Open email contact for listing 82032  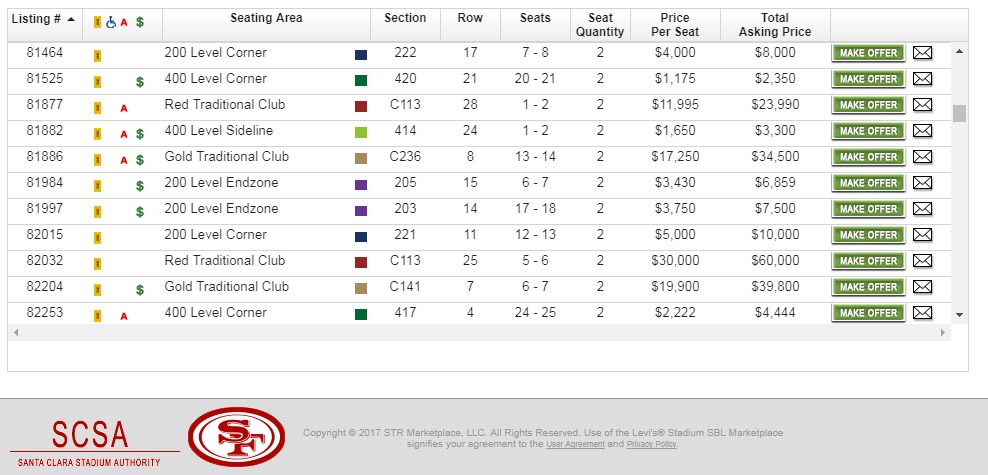pos(922,261)
